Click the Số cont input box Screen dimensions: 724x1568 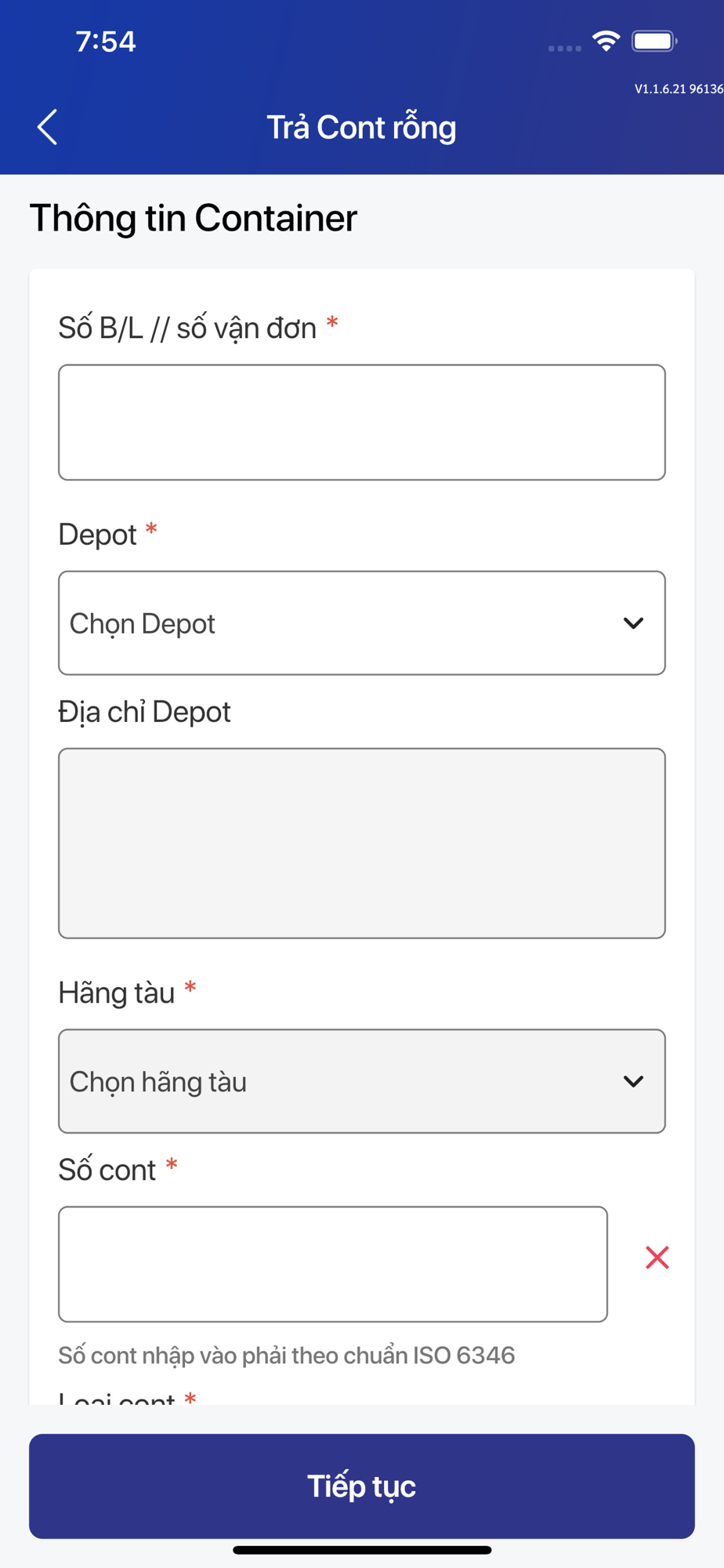pyautogui.click(x=332, y=1264)
